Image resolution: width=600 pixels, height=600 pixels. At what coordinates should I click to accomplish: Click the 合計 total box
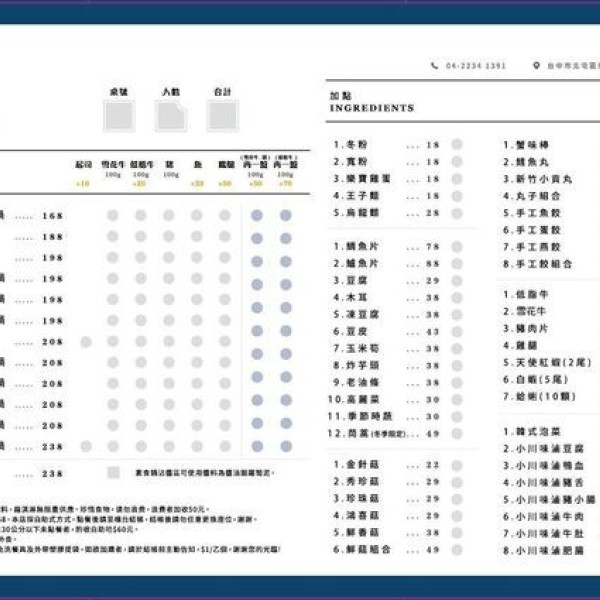(x=221, y=115)
